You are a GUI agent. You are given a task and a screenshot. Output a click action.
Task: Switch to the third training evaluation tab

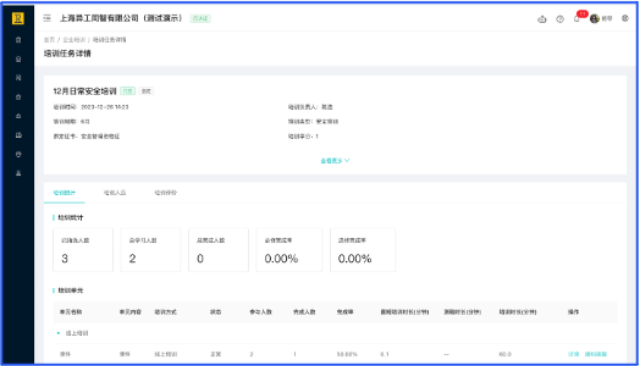click(166, 193)
